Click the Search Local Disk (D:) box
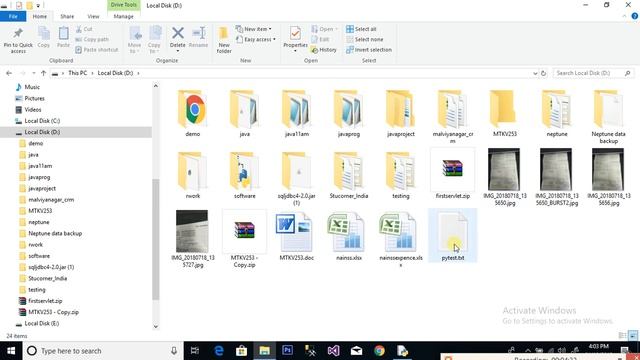Image resolution: width=640 pixels, height=360 pixels. pyautogui.click(x=593, y=73)
